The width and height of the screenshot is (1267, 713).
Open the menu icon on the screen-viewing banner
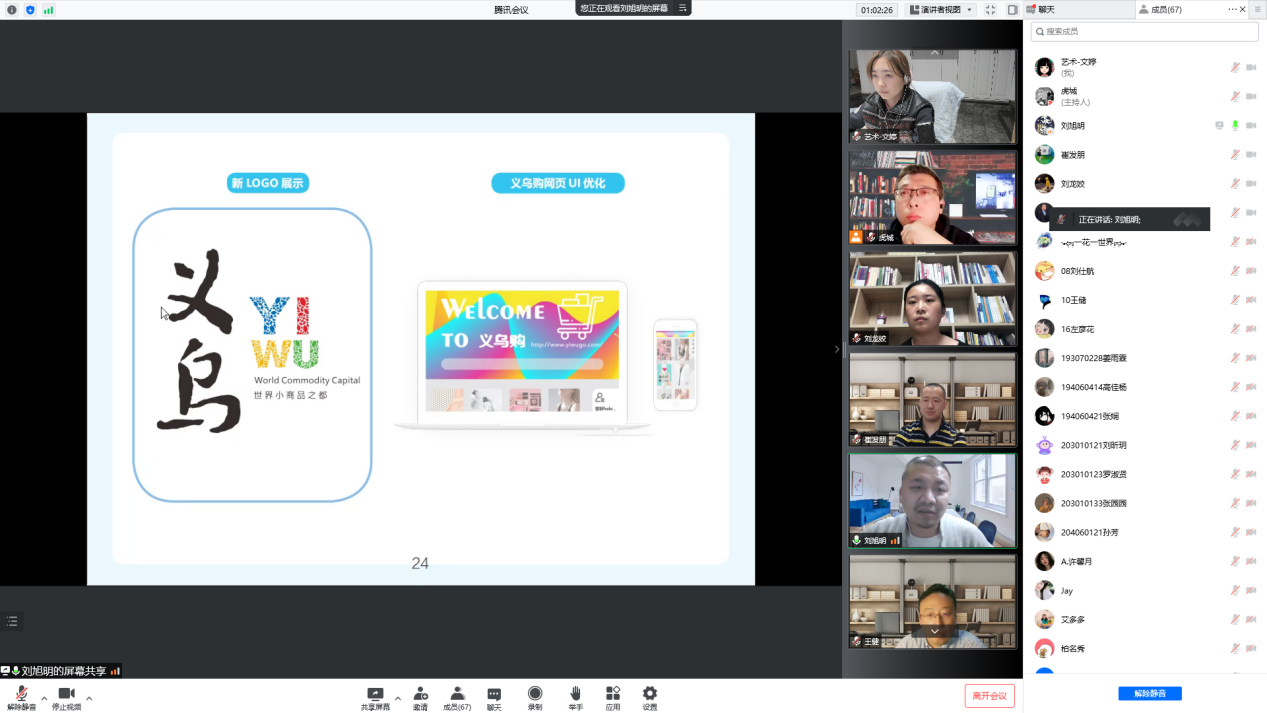pos(683,8)
